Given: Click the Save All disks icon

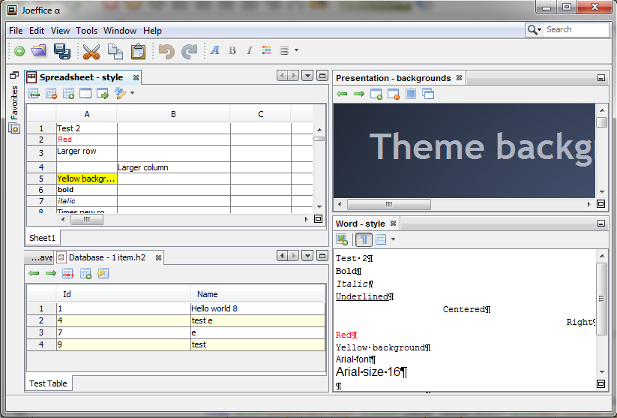Looking at the screenshot, I should (62, 51).
